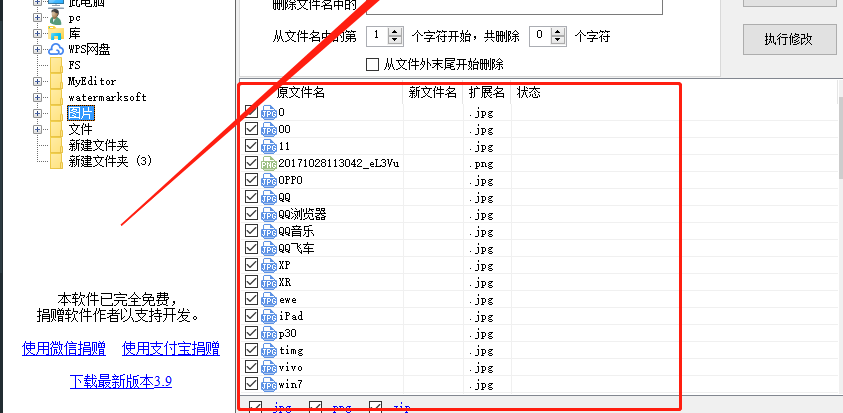Uncheck the vivo file checkbox
843x413 pixels.
[x=251, y=367]
